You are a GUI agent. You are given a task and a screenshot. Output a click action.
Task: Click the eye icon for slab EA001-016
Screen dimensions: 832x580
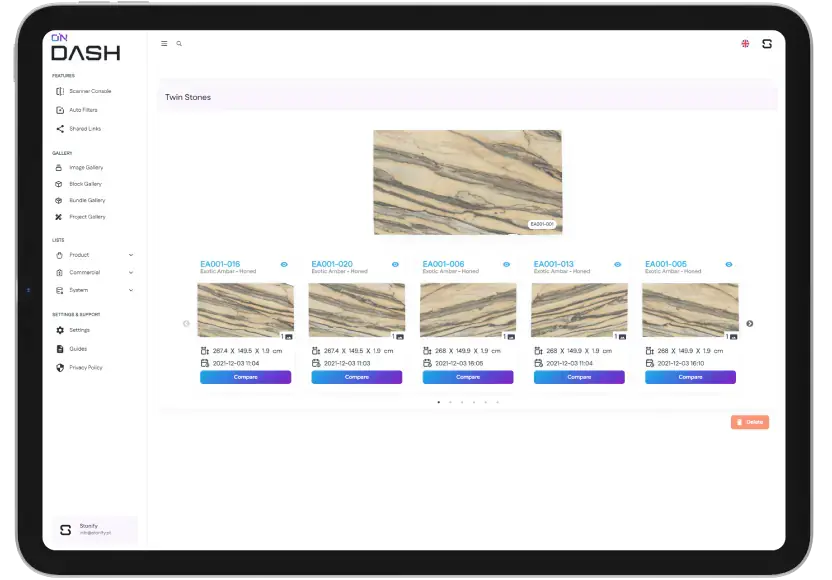click(x=284, y=264)
